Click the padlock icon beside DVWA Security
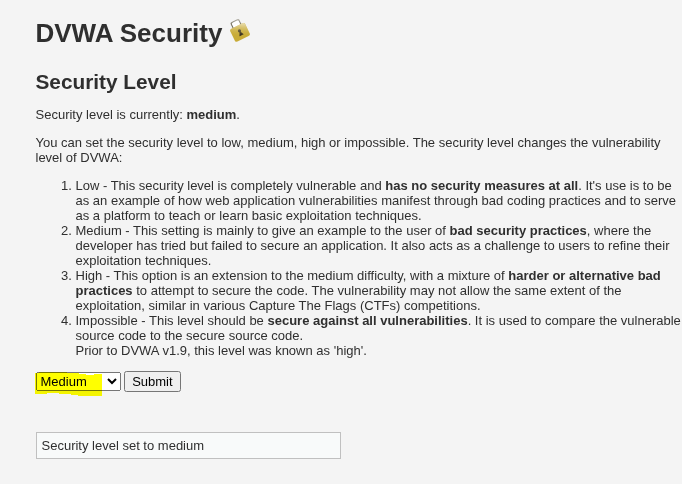This screenshot has width=682, height=484. (239, 31)
